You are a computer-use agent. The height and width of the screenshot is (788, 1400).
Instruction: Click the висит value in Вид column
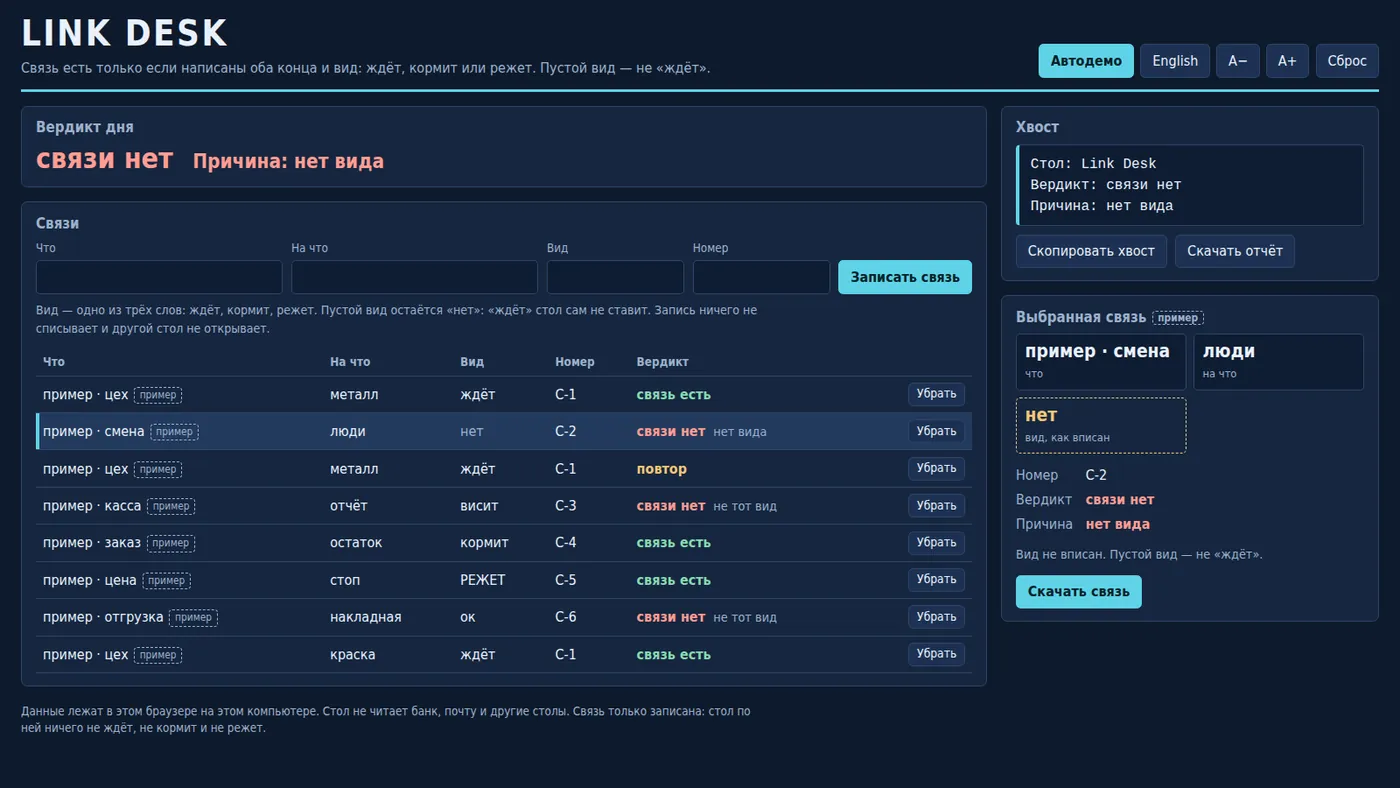479,506
